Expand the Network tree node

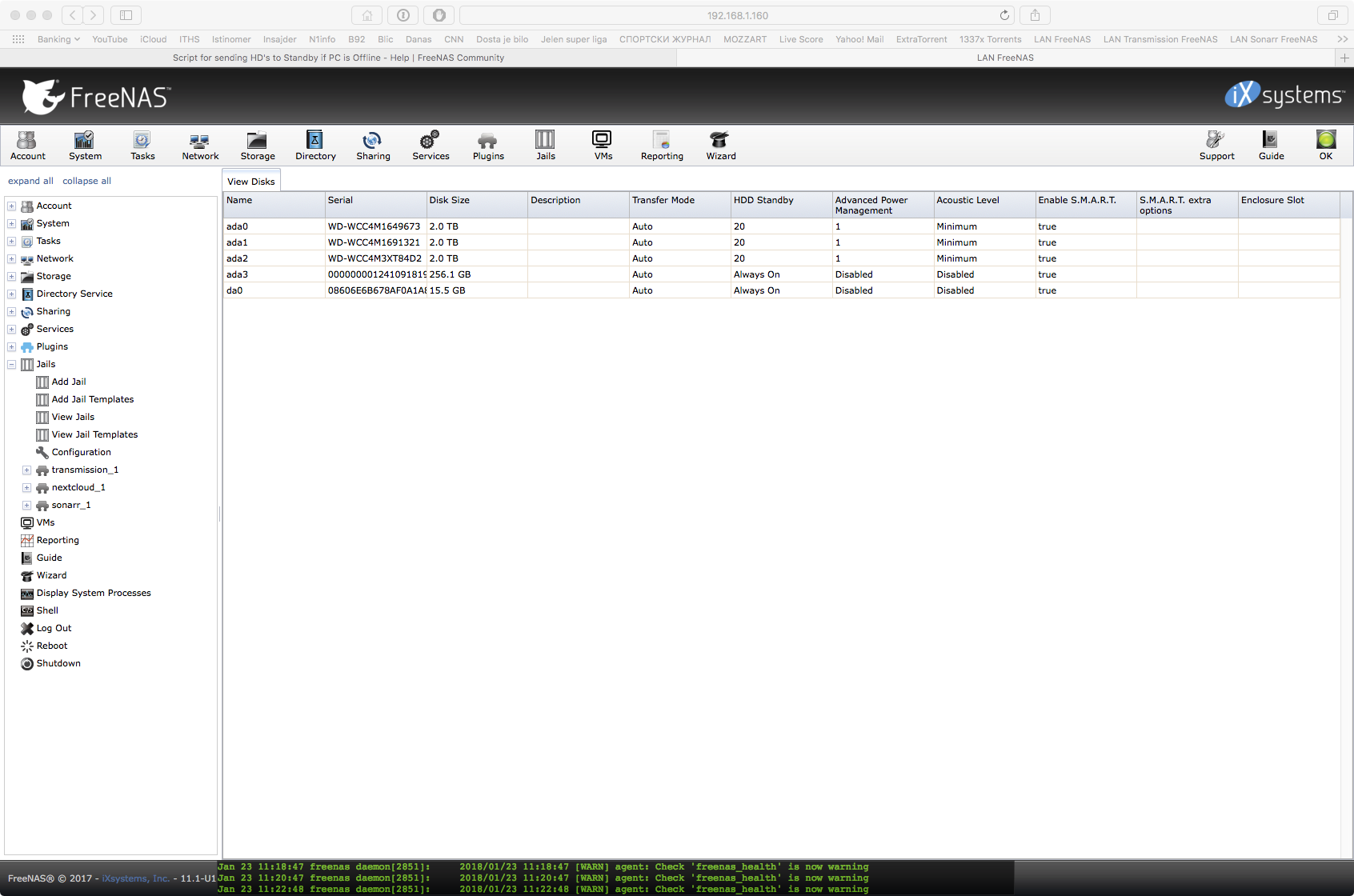coord(12,258)
